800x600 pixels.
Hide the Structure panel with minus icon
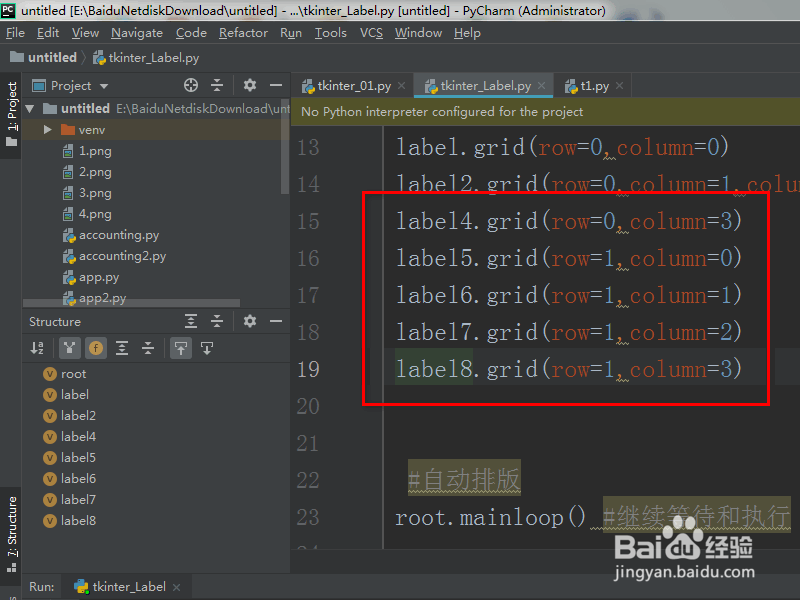pos(276,321)
